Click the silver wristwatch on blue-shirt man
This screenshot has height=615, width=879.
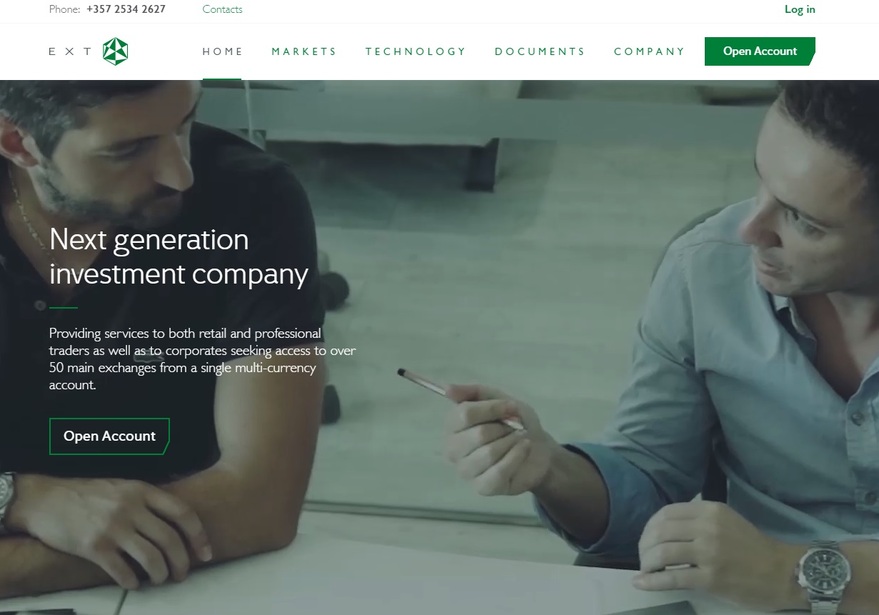pos(824,577)
